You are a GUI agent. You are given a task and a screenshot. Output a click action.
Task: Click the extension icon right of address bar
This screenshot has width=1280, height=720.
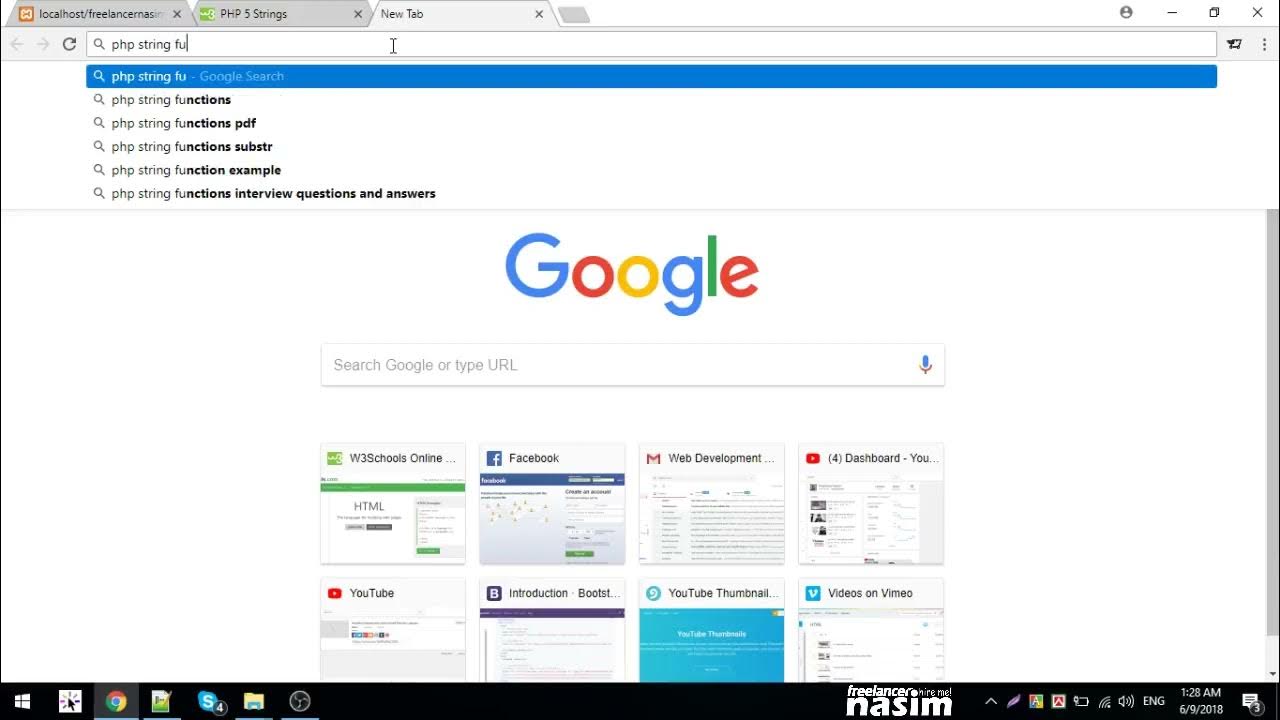point(1235,44)
